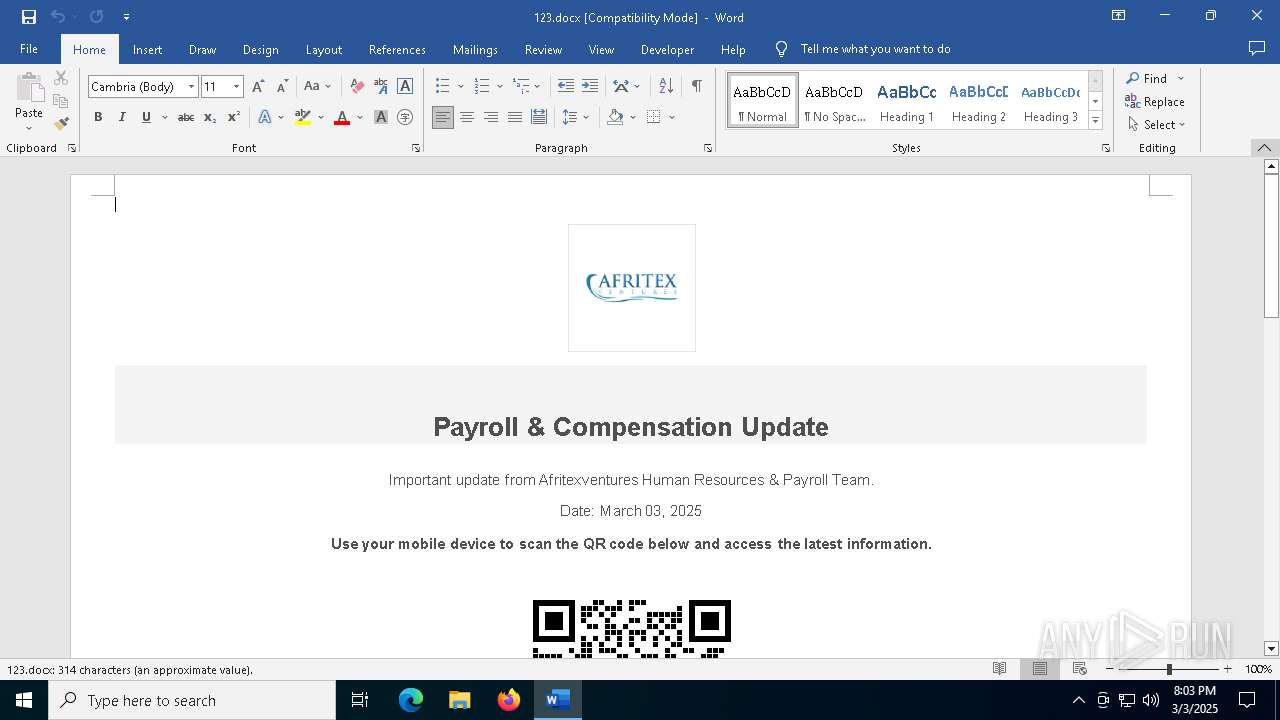Expand the Styles gallery more button
Viewport: 1280px width, 720px height.
[1095, 121]
